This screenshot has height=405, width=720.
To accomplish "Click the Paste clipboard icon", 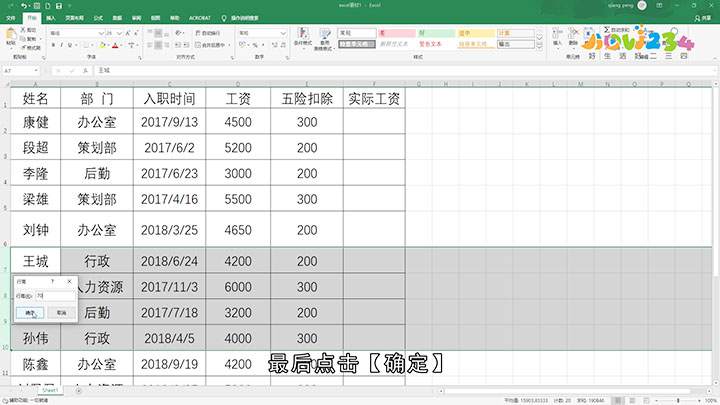I will pyautogui.click(x=10, y=34).
